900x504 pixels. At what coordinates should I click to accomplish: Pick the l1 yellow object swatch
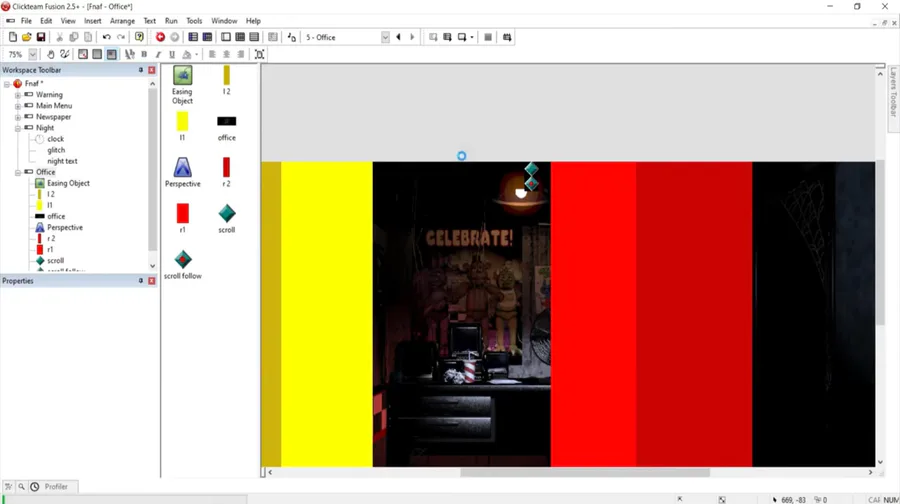(x=182, y=122)
